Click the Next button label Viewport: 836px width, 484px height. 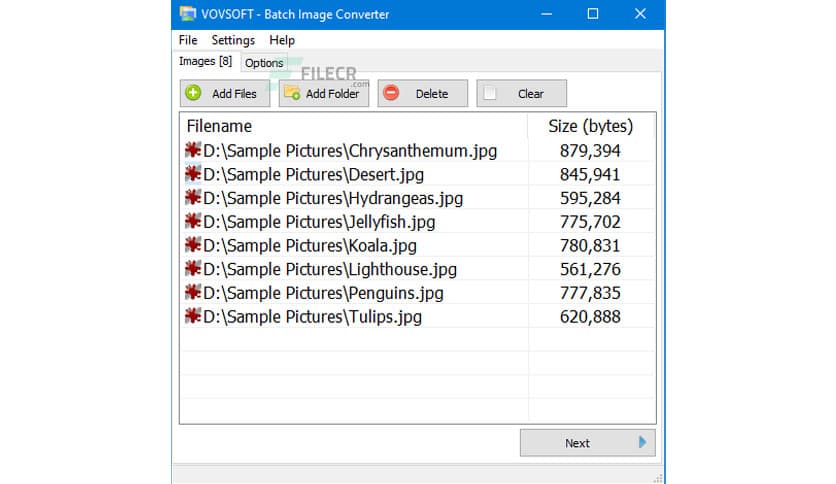point(577,443)
